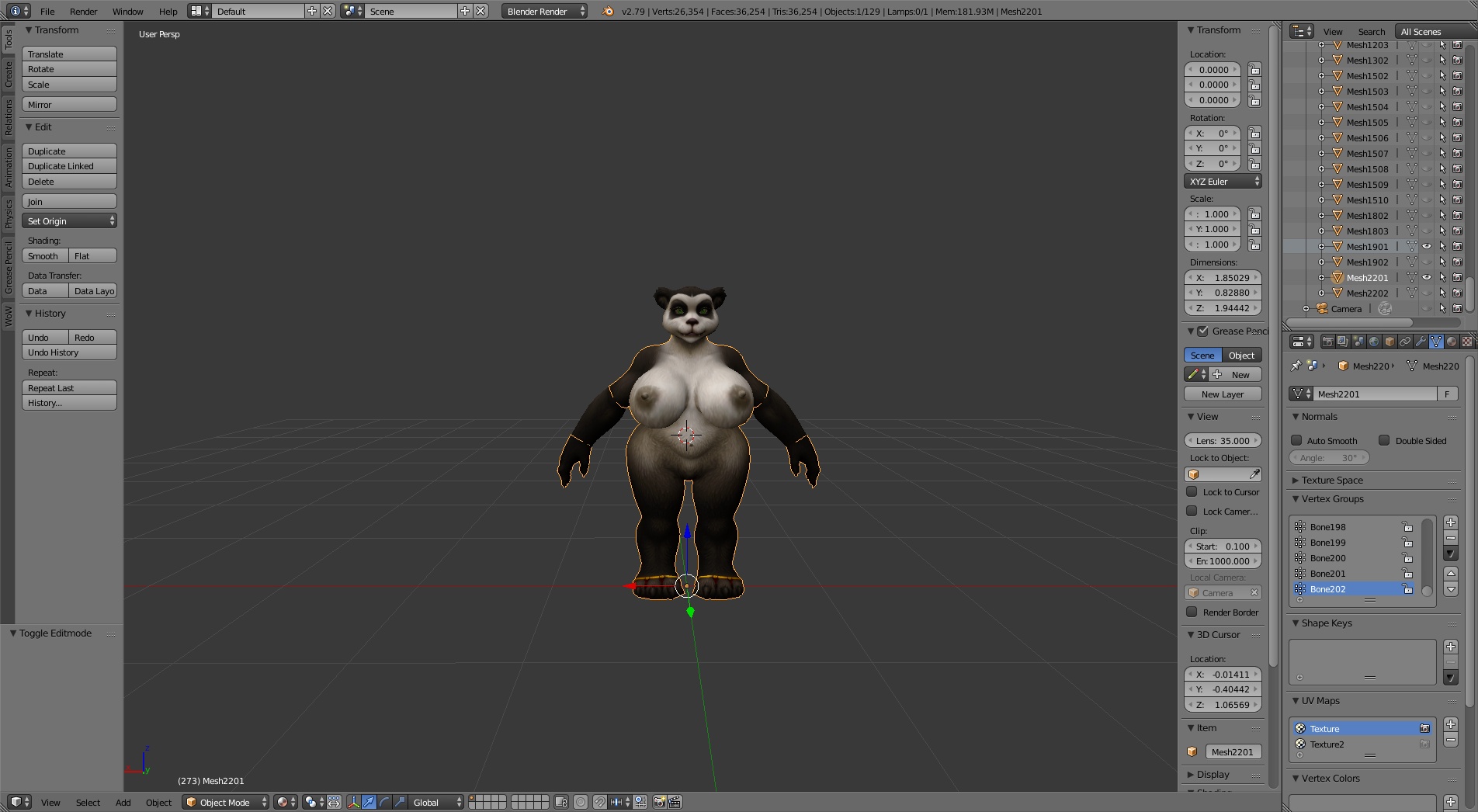Click the OpenGL render image camera icon
Screen dimensions: 1478x812
coord(659,802)
